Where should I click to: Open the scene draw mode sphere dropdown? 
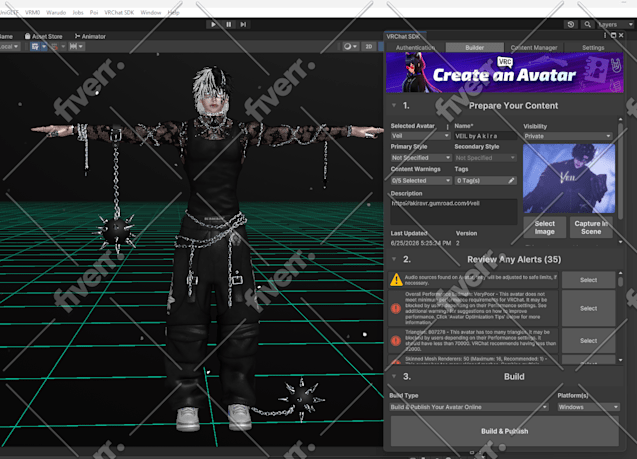(350, 46)
